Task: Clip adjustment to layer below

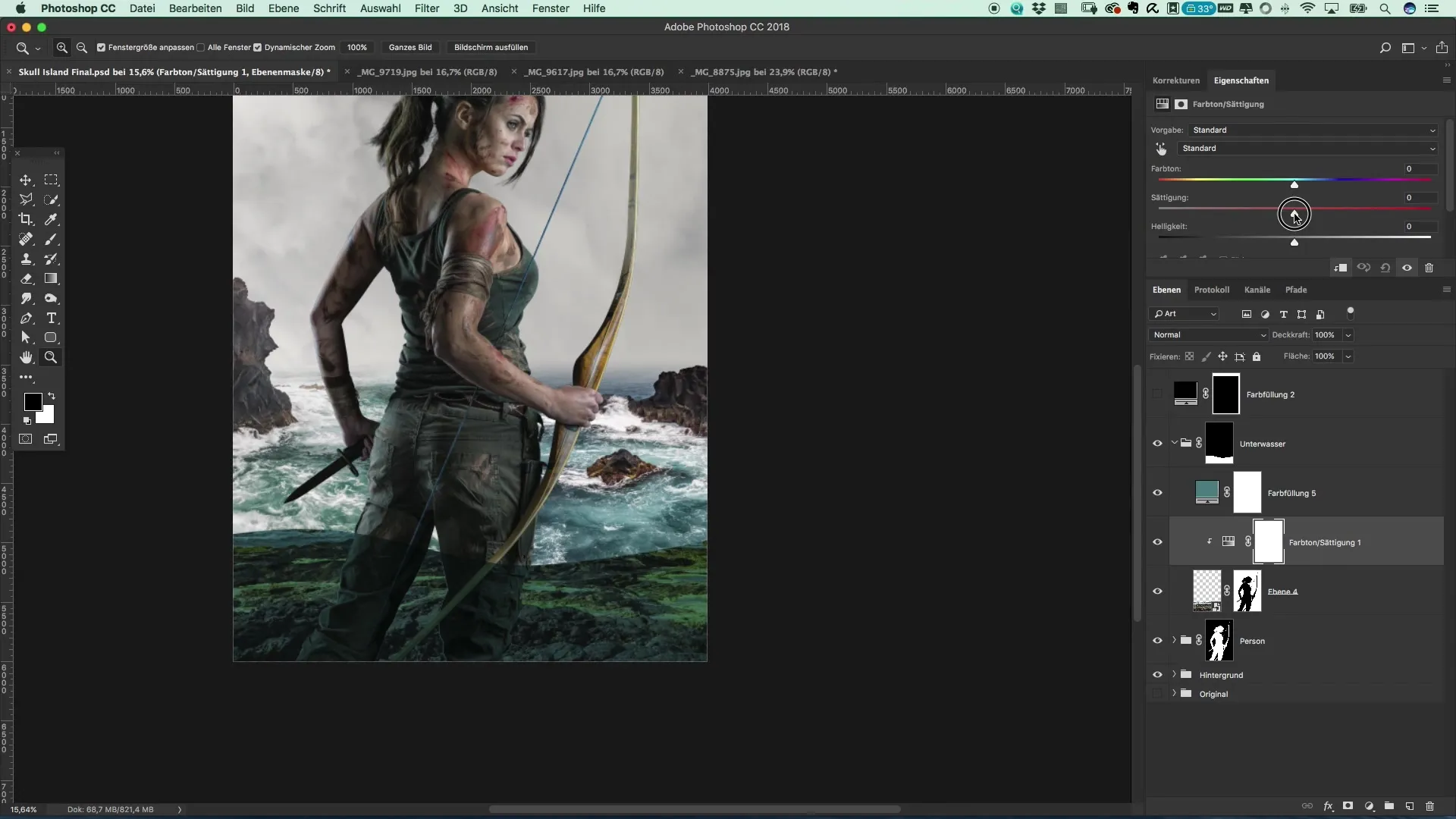Action: coord(1341,268)
